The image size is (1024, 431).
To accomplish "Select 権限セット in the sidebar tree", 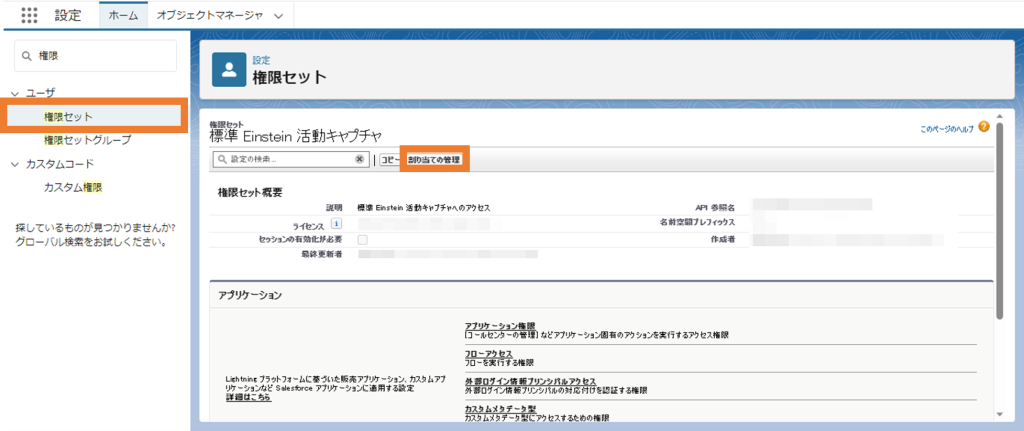I will 69,117.
